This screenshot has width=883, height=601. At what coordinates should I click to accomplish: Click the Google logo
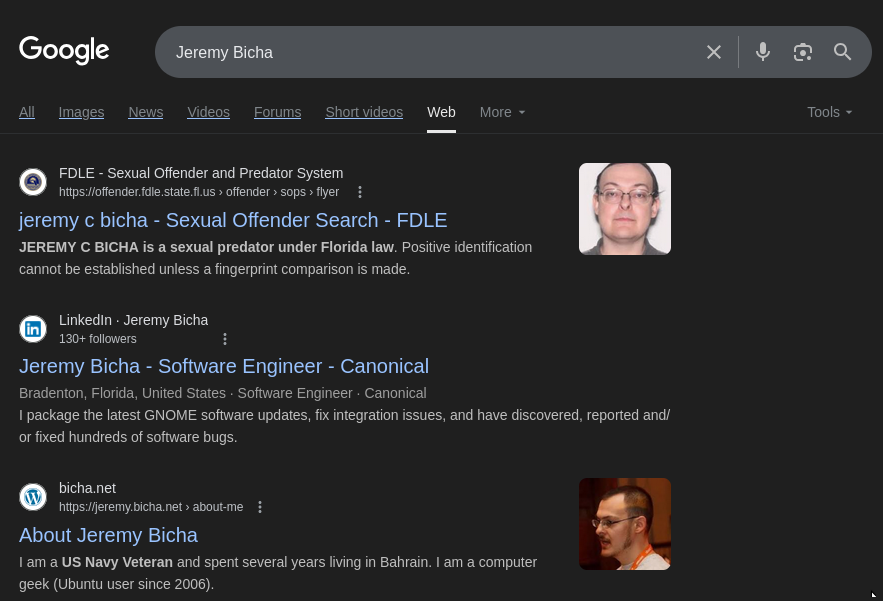(x=64, y=50)
